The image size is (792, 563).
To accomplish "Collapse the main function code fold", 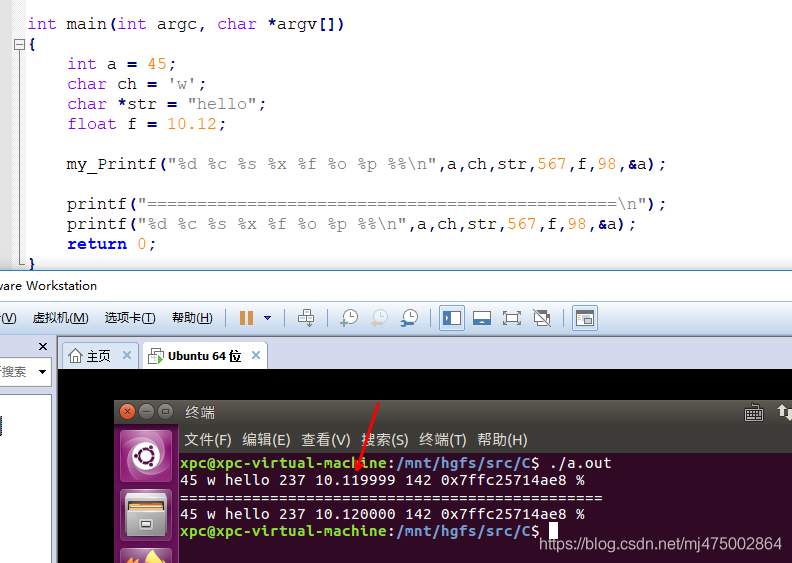I will 19,44.
